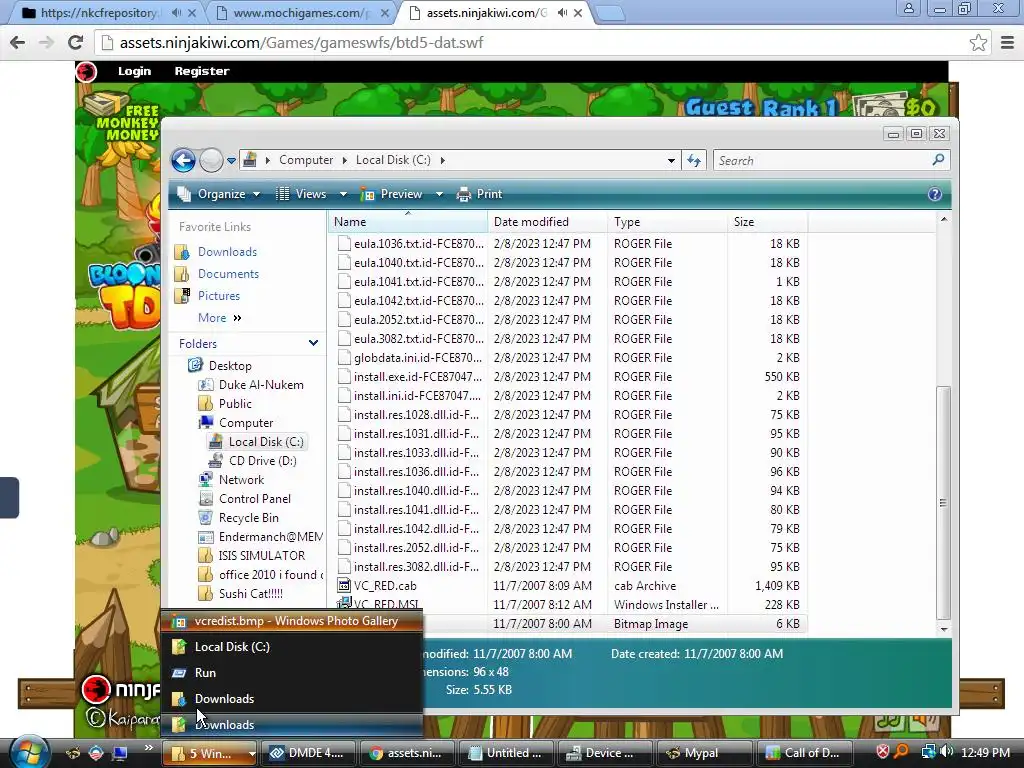Click the Preview toolbar button

[392, 194]
